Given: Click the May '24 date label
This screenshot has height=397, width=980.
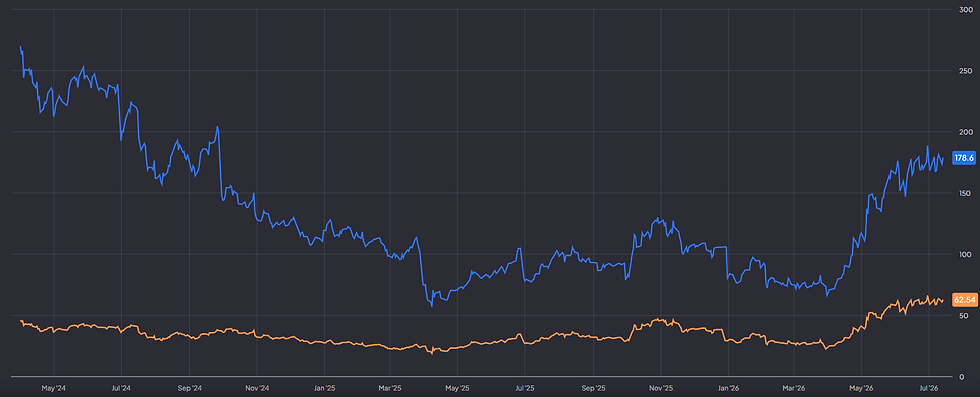Looking at the screenshot, I should (54, 388).
